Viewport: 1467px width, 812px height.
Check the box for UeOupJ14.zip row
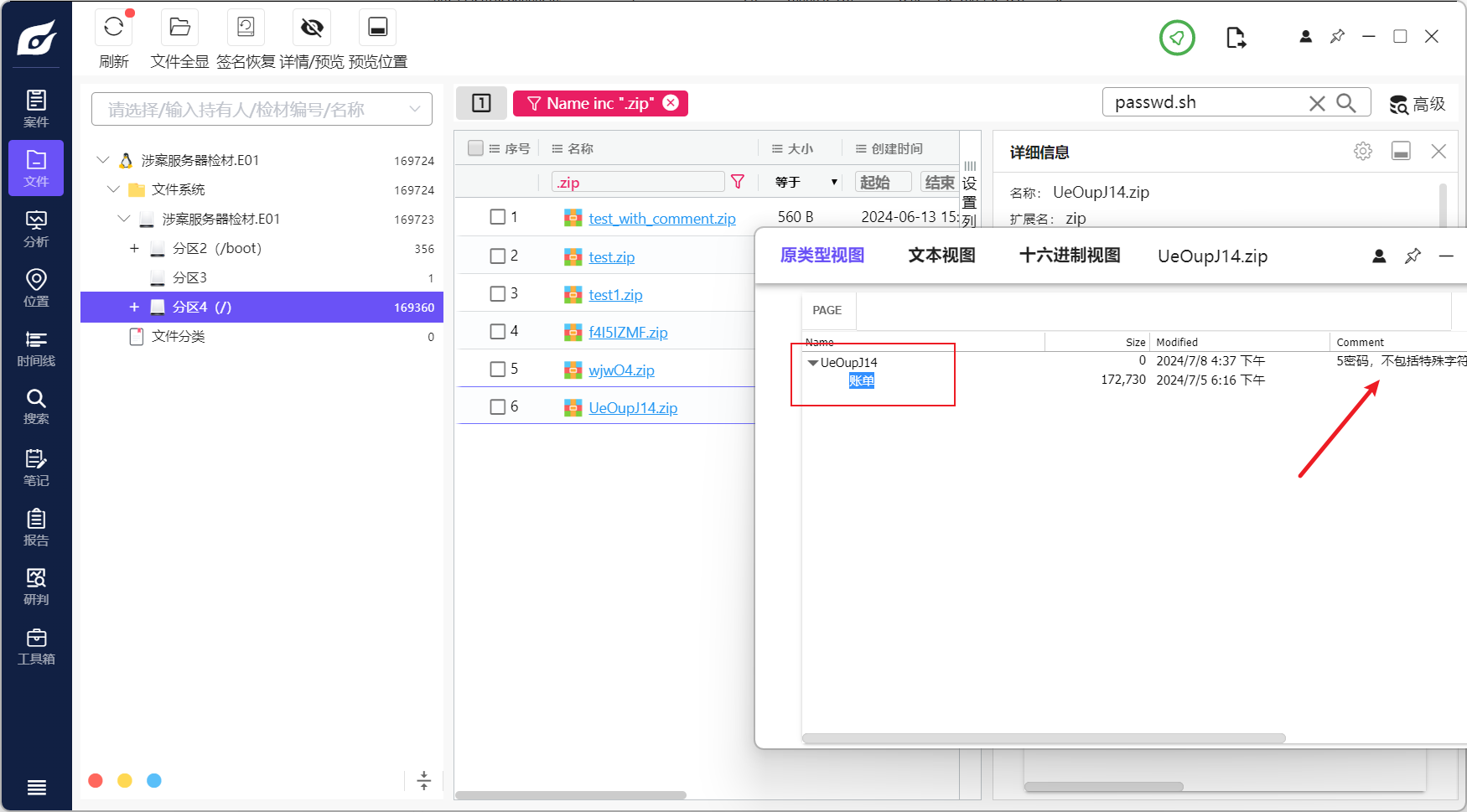[498, 406]
